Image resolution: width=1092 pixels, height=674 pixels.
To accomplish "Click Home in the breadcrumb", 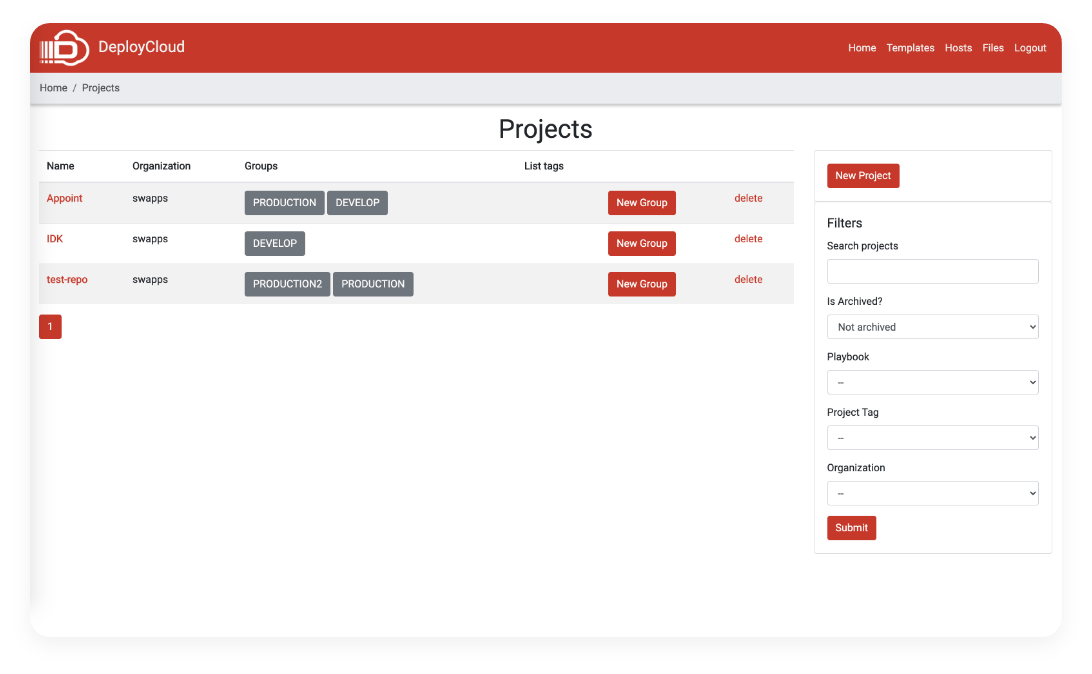I will tap(54, 88).
